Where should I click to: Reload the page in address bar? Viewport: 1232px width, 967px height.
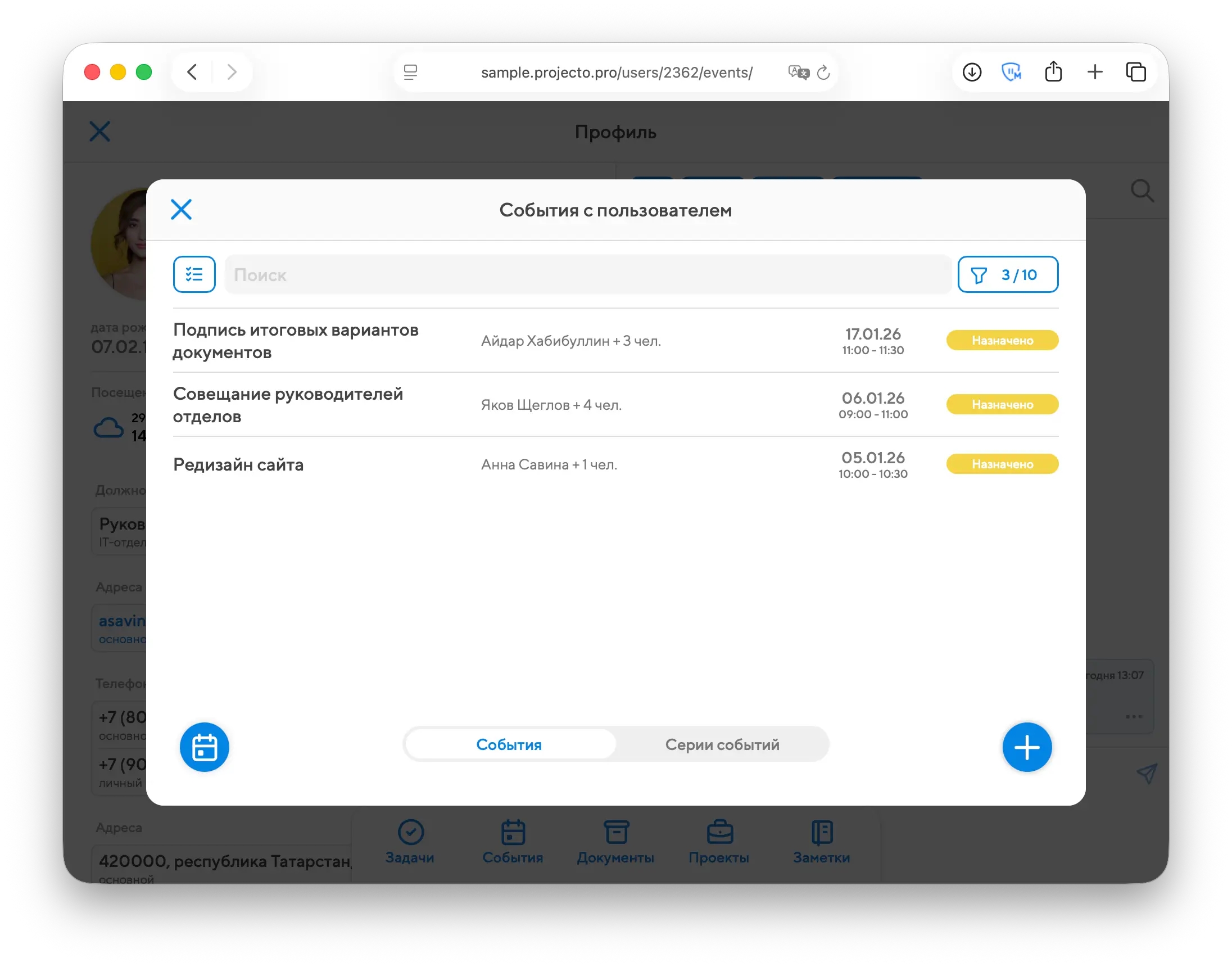click(x=823, y=73)
